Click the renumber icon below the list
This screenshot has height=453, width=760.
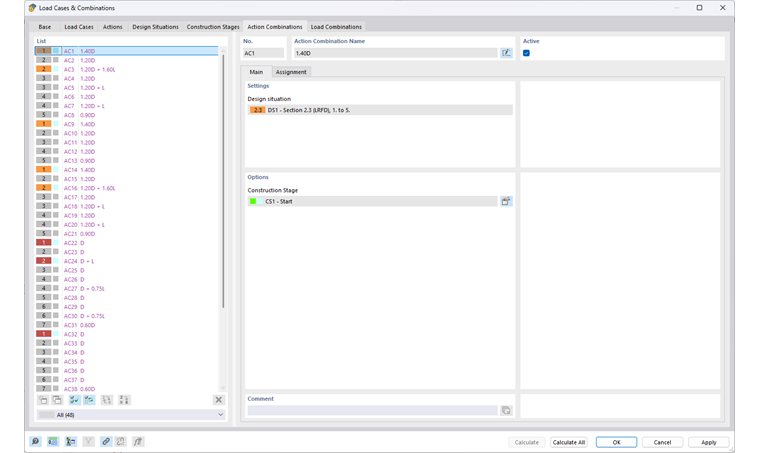point(107,400)
